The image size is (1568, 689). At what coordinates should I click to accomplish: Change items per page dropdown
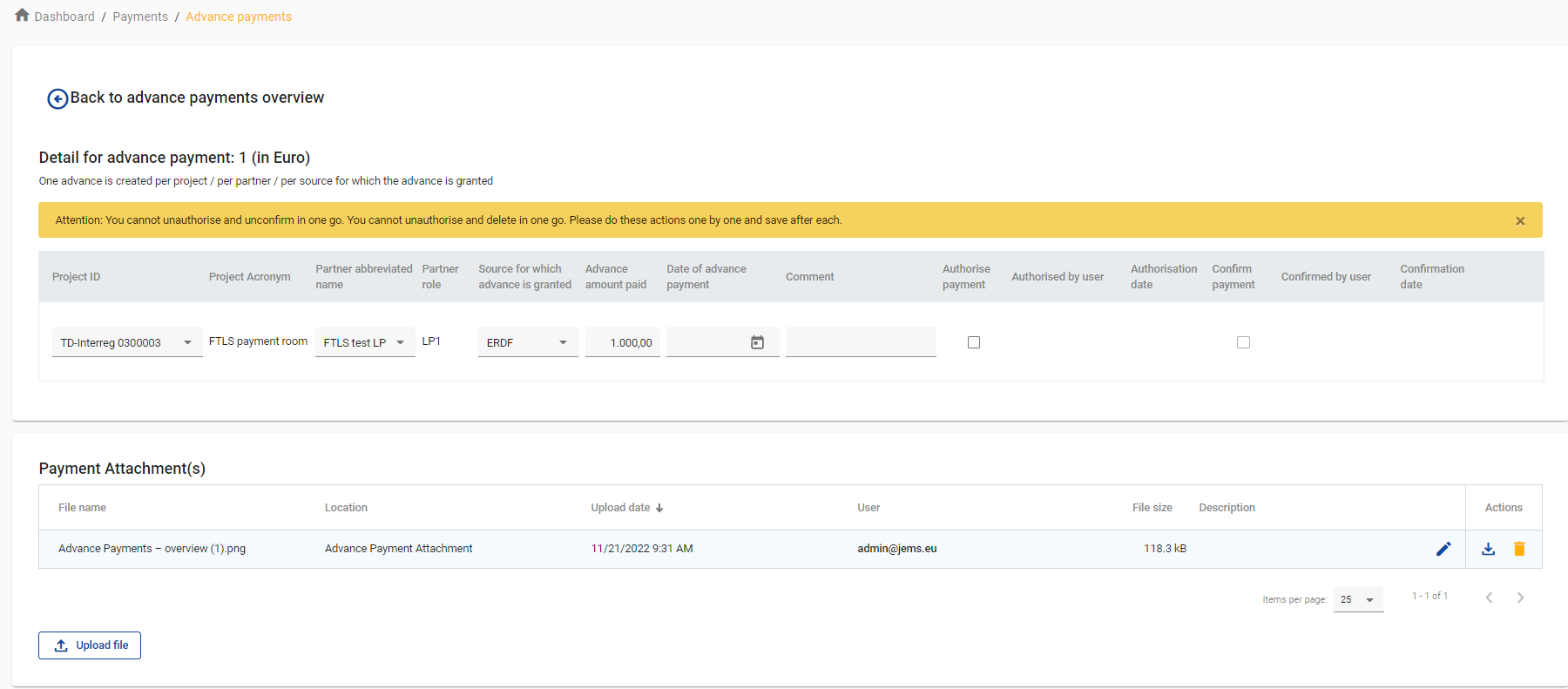[1357, 599]
